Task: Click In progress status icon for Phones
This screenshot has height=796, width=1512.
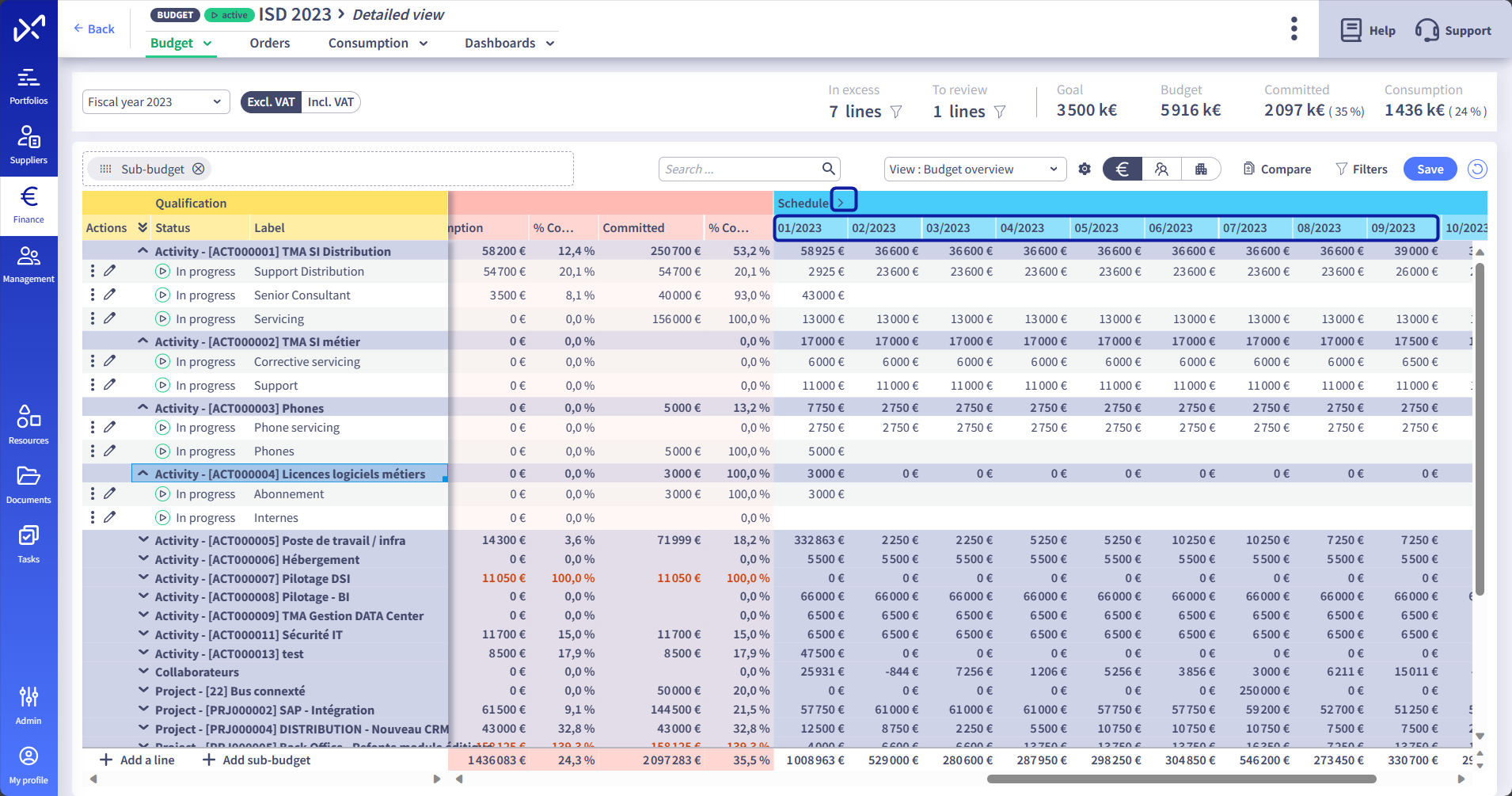Action: 162,451
